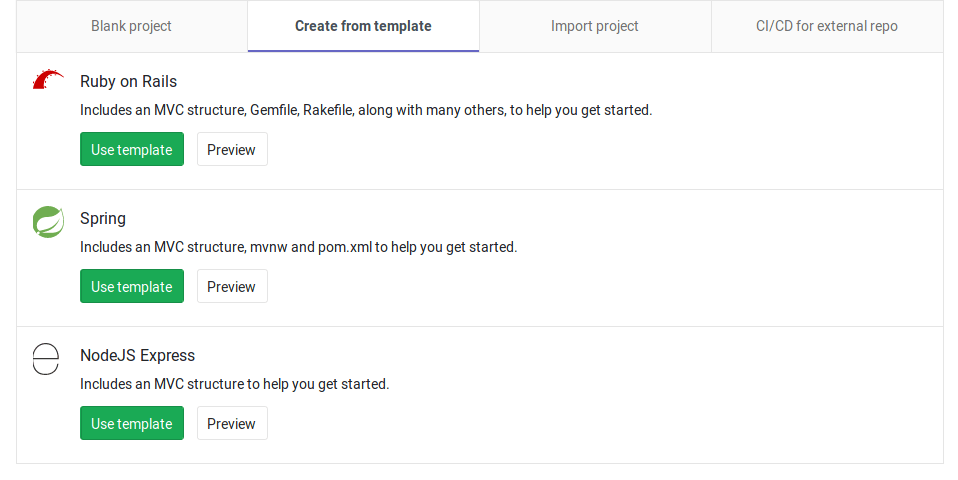Use the NodeJS Express template

tap(131, 424)
